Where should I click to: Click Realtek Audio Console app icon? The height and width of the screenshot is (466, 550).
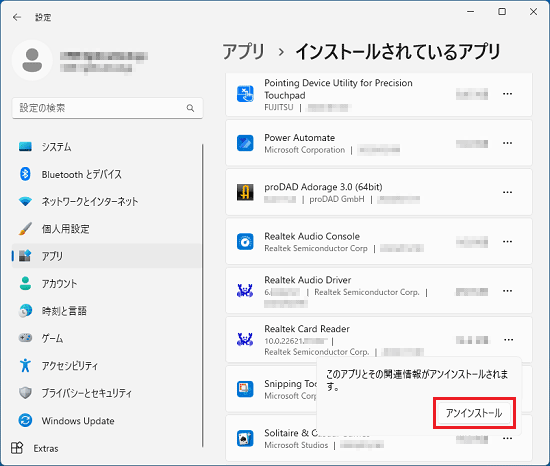[245, 242]
